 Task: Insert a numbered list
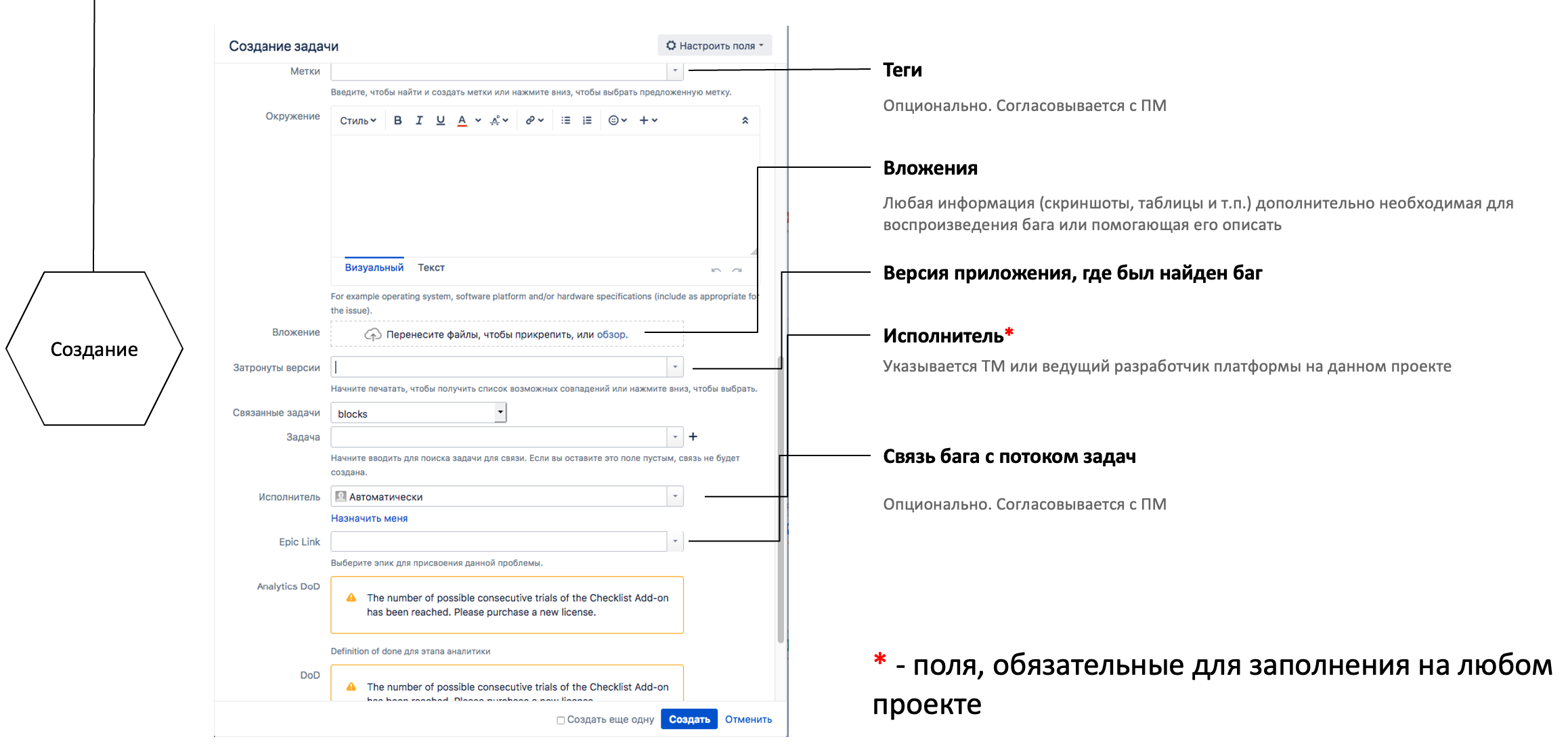[587, 120]
